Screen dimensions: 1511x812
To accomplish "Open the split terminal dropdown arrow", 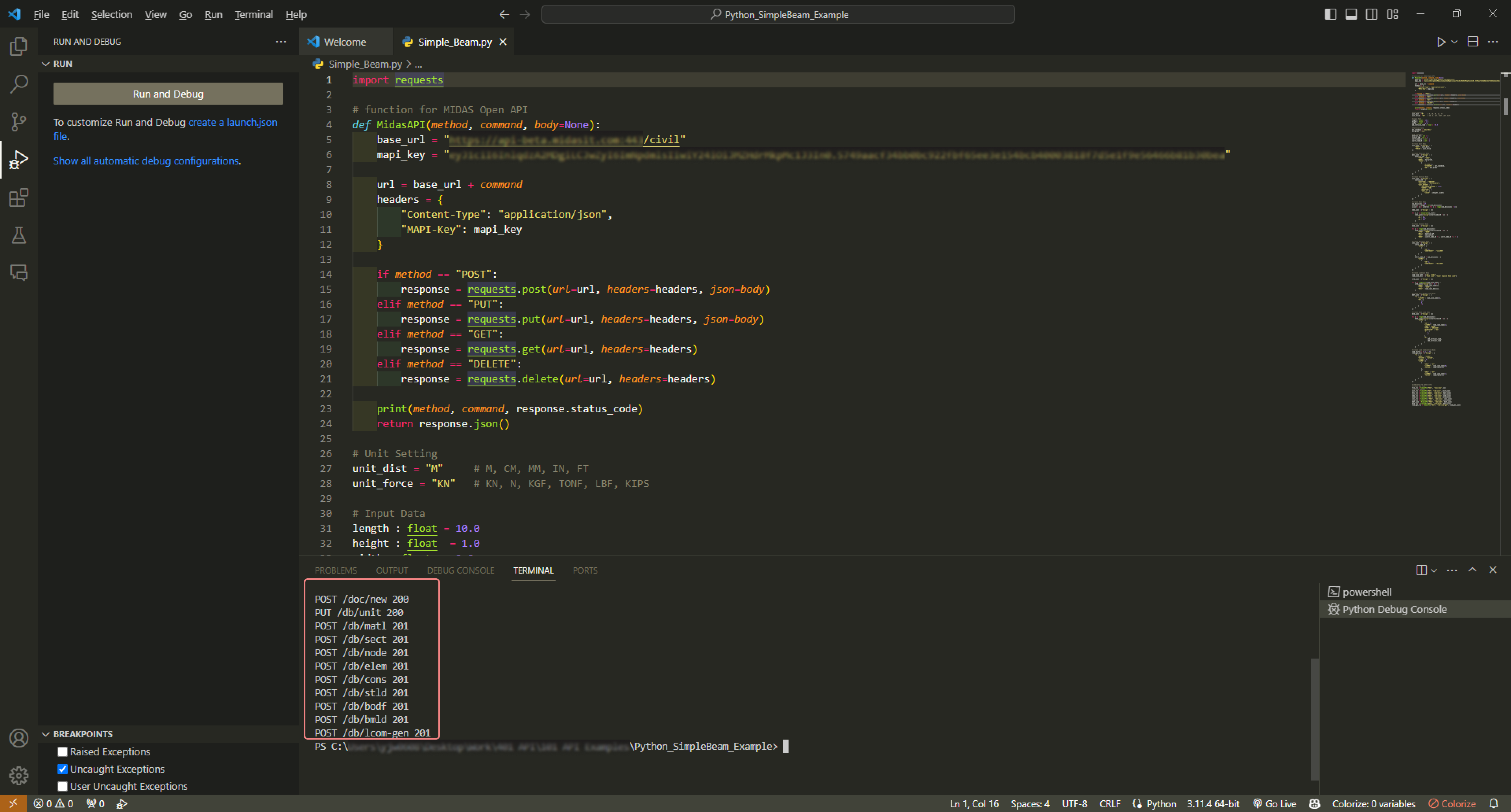I will (1433, 570).
